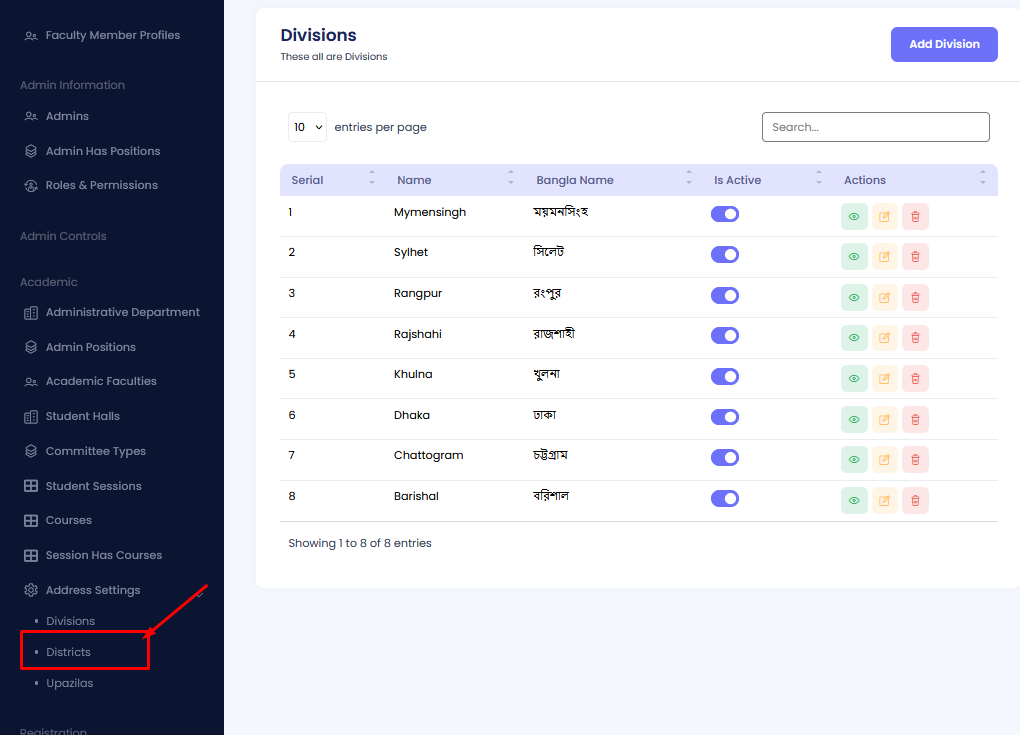View Chattogram division details via eye icon

pyautogui.click(x=854, y=460)
